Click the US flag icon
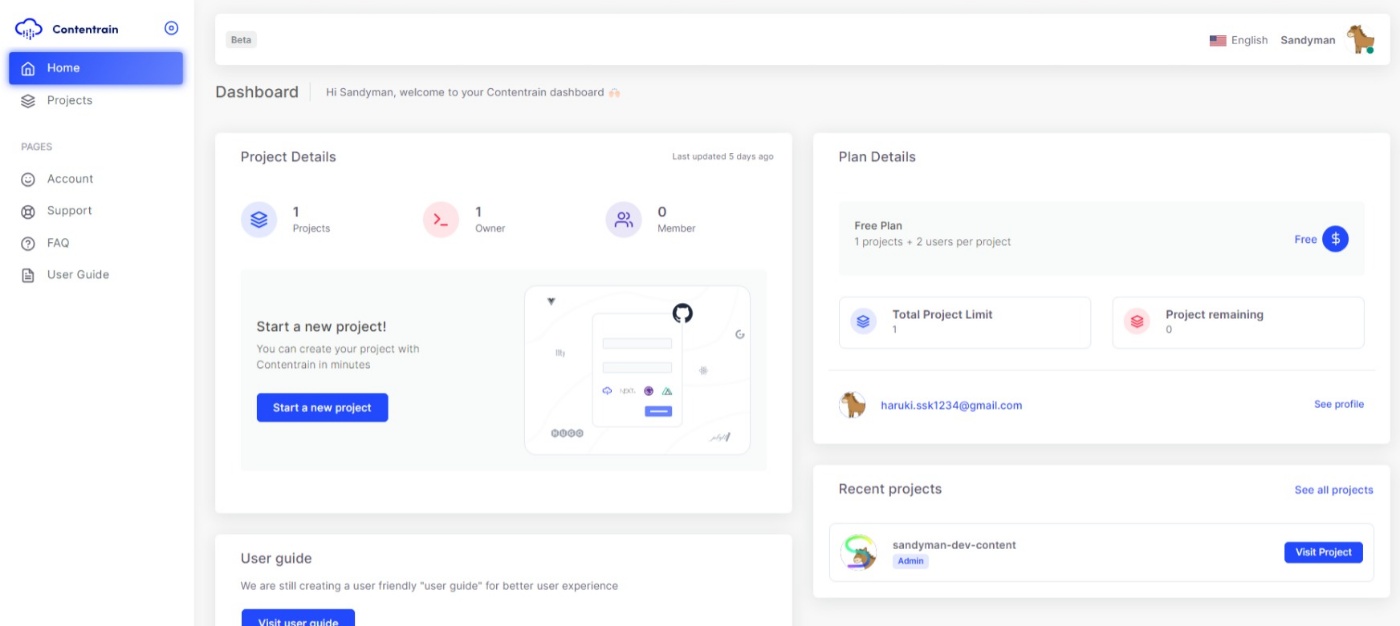1400x626 pixels. 1218,41
